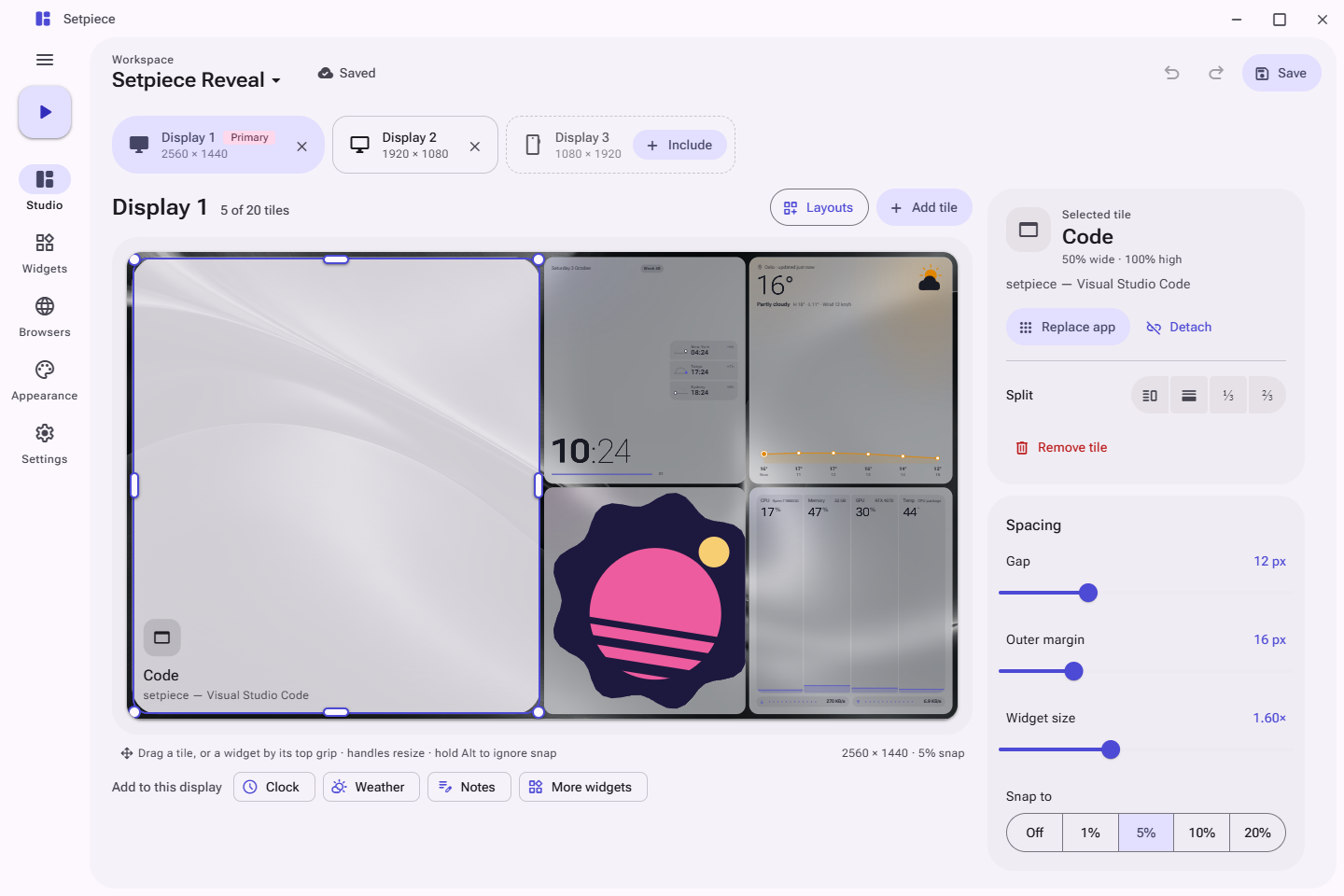1344x896 pixels.
Task: Open More widgets list
Action: pos(582,787)
